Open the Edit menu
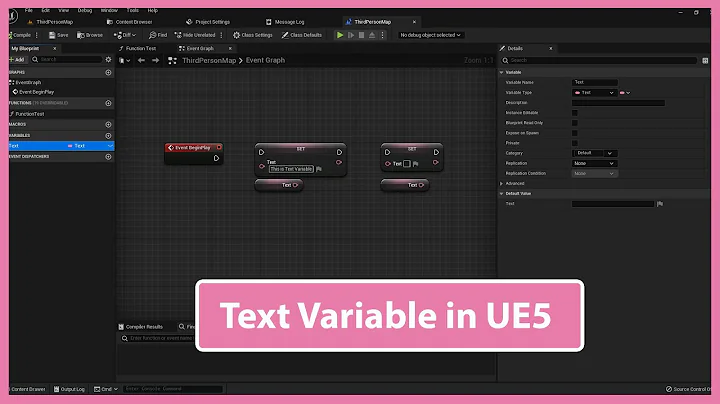The height and width of the screenshot is (404, 720). (x=45, y=10)
